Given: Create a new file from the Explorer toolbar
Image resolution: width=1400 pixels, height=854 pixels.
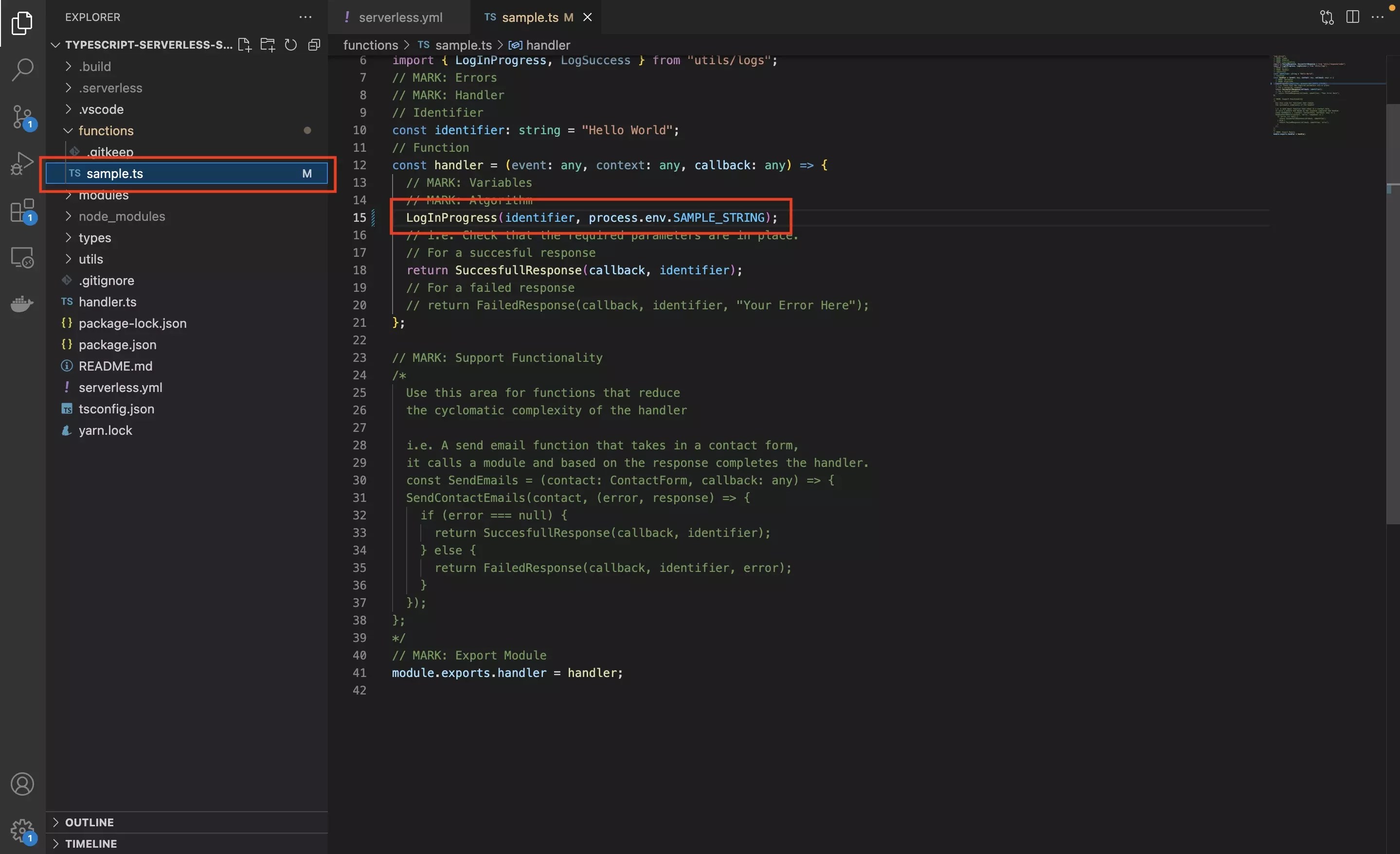Looking at the screenshot, I should point(244,45).
